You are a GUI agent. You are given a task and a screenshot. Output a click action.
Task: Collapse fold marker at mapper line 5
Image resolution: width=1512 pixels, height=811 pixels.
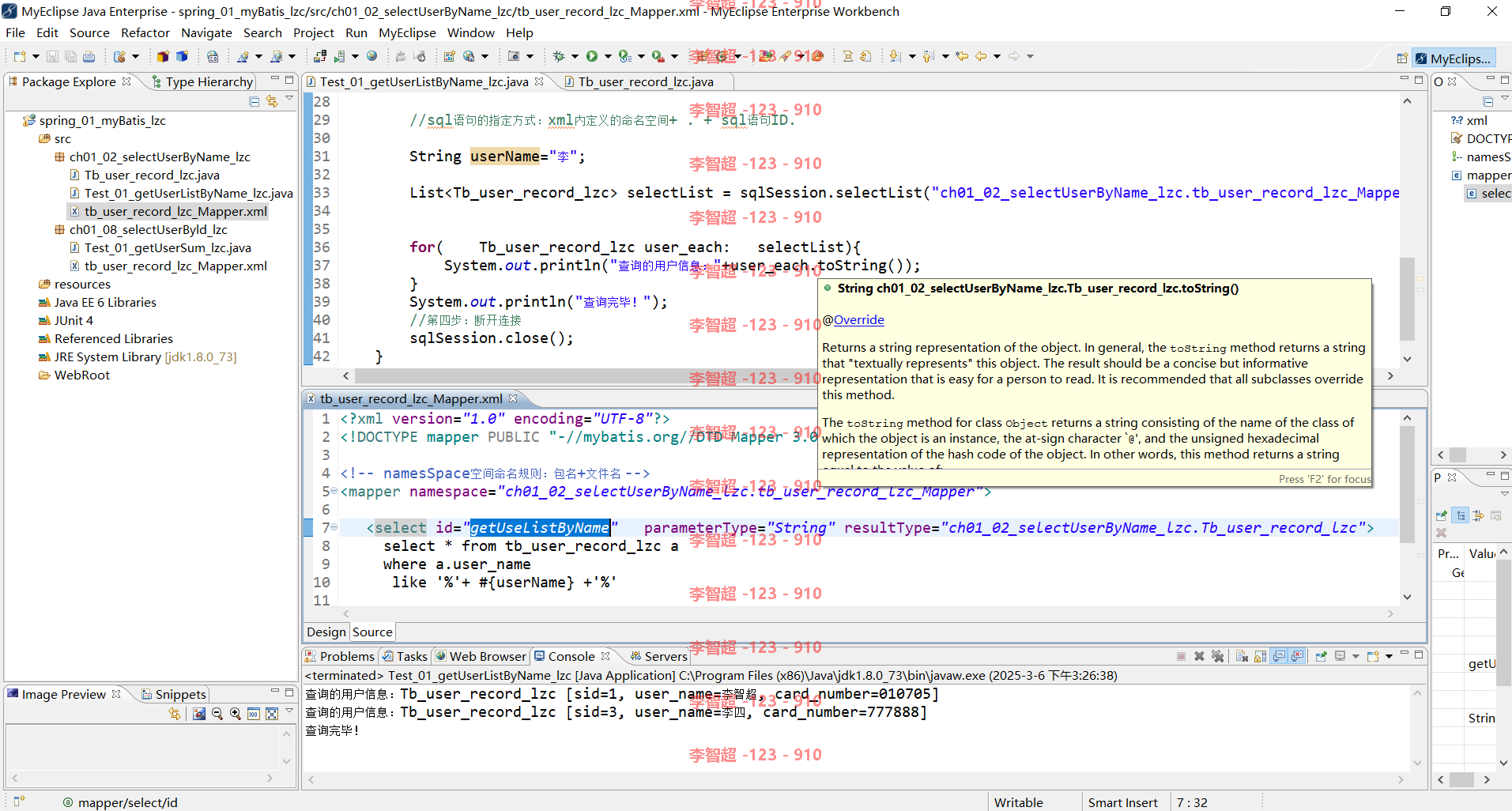[334, 492]
